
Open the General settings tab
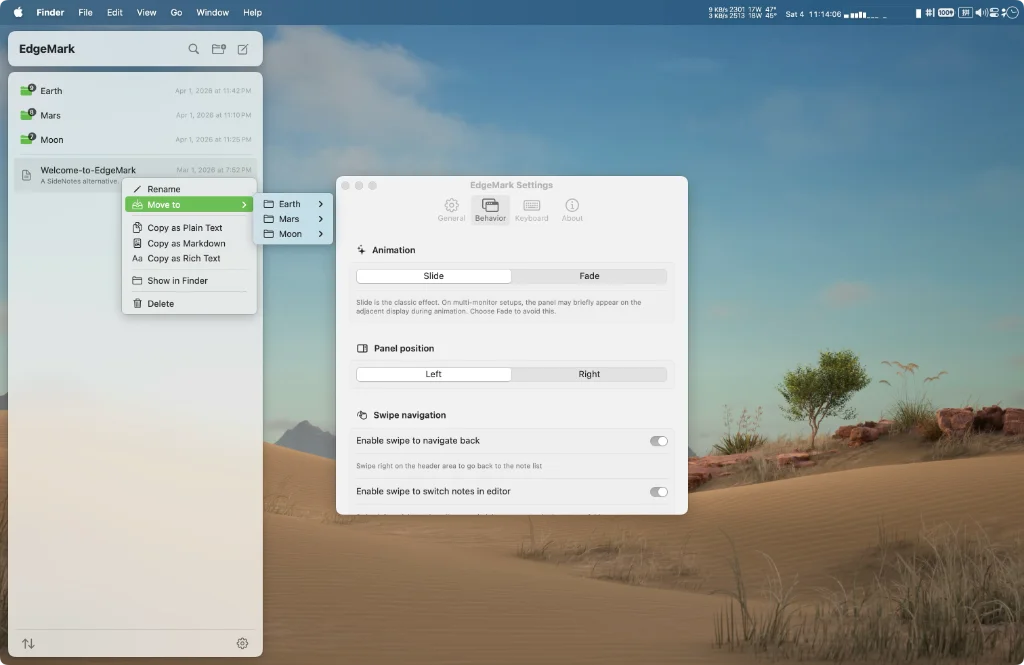point(451,210)
